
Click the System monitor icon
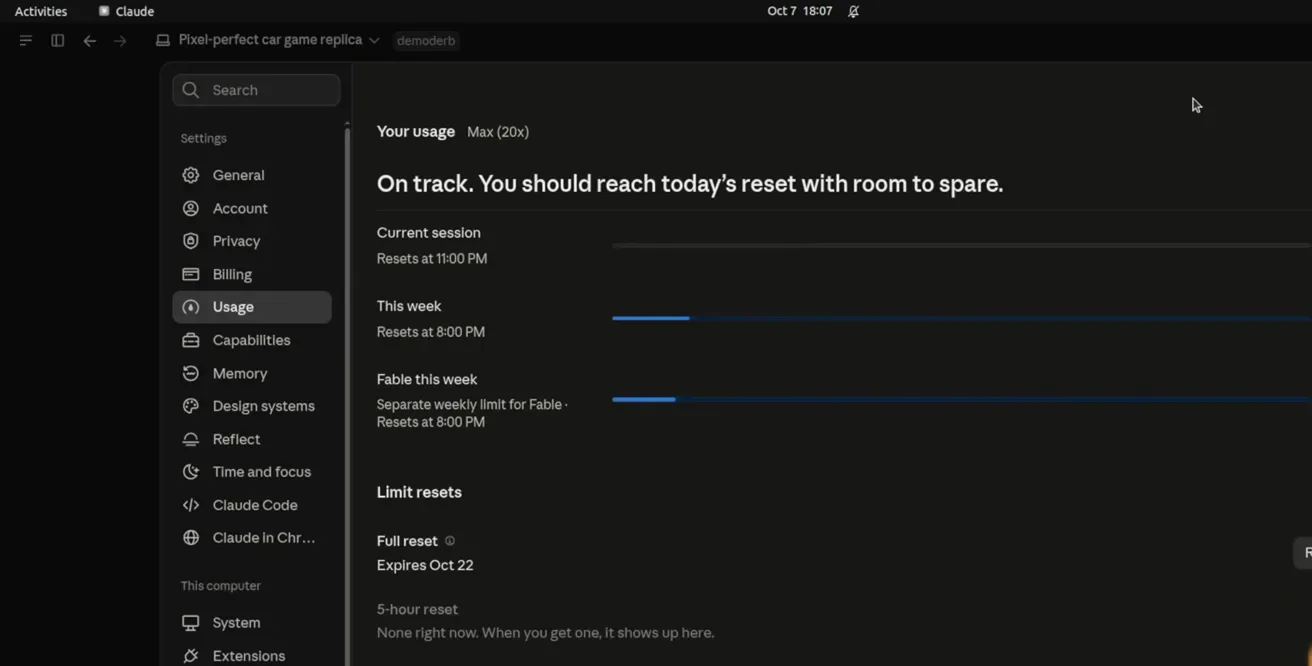190,623
